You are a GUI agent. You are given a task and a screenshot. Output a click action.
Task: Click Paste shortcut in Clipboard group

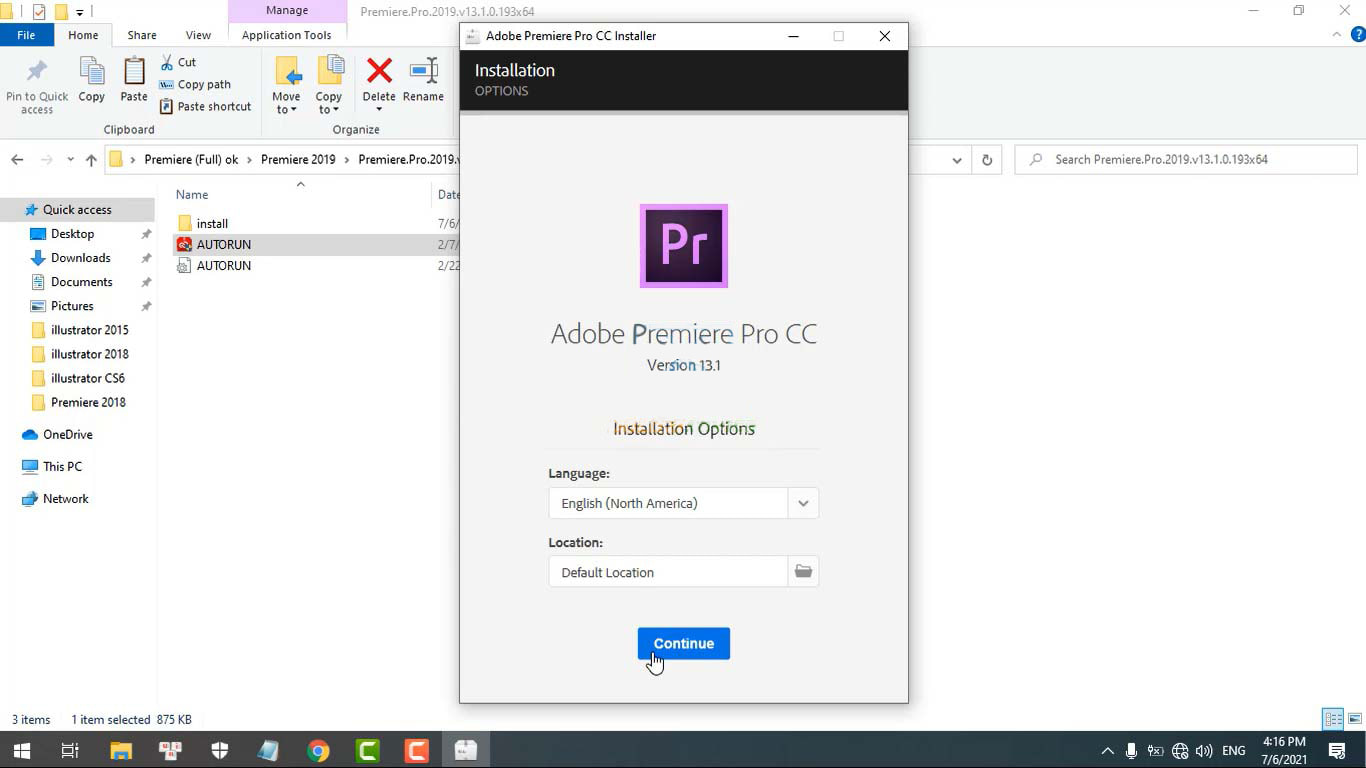(205, 106)
